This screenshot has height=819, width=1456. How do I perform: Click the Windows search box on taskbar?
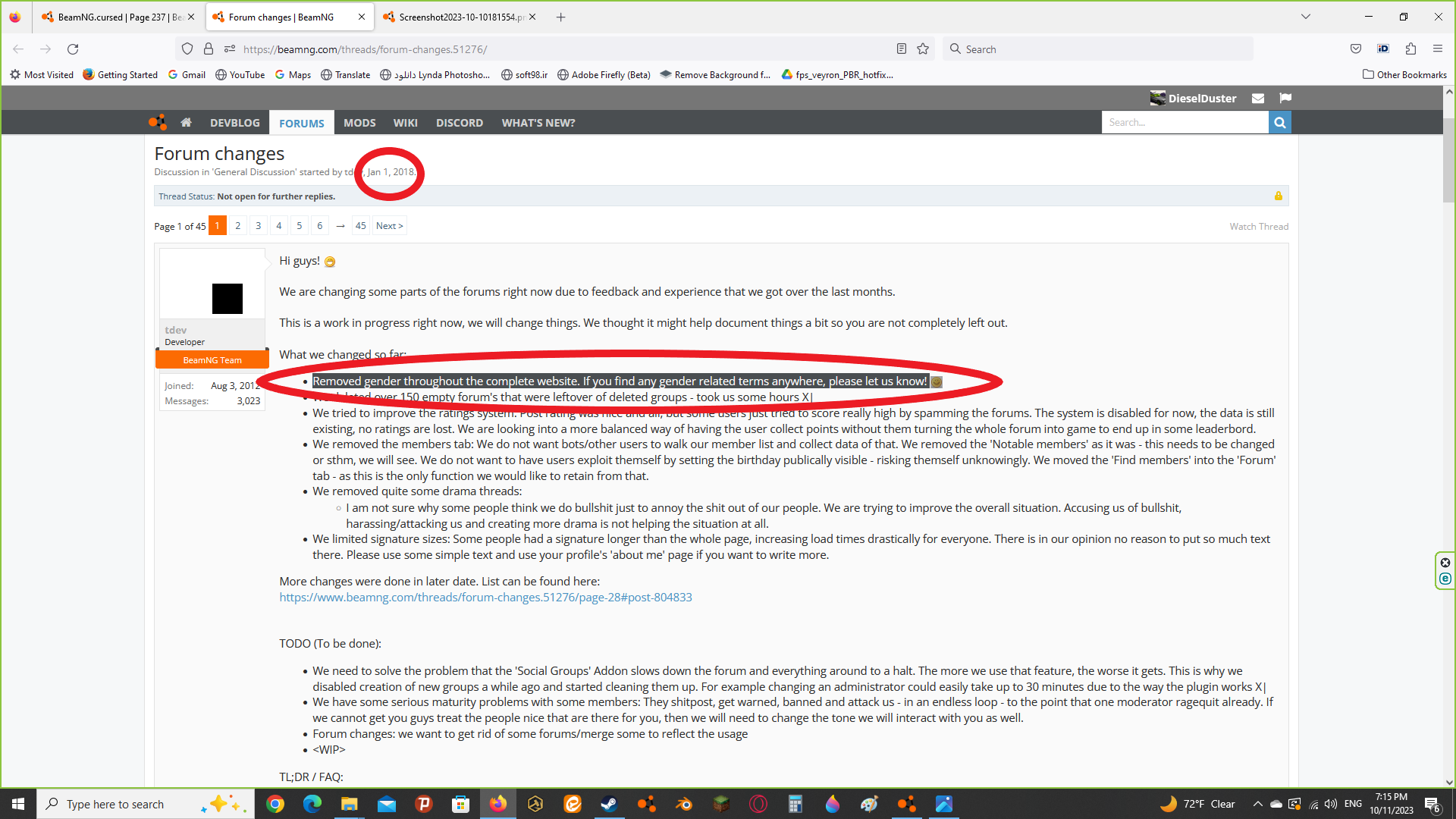coord(146,804)
